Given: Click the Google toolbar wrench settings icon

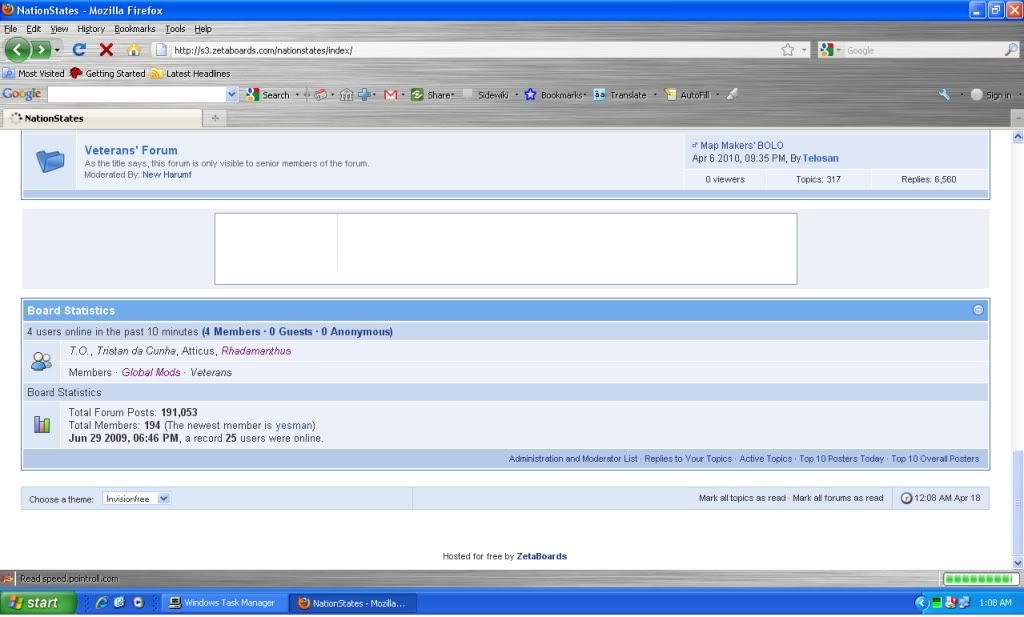Looking at the screenshot, I should pyautogui.click(x=944, y=94).
